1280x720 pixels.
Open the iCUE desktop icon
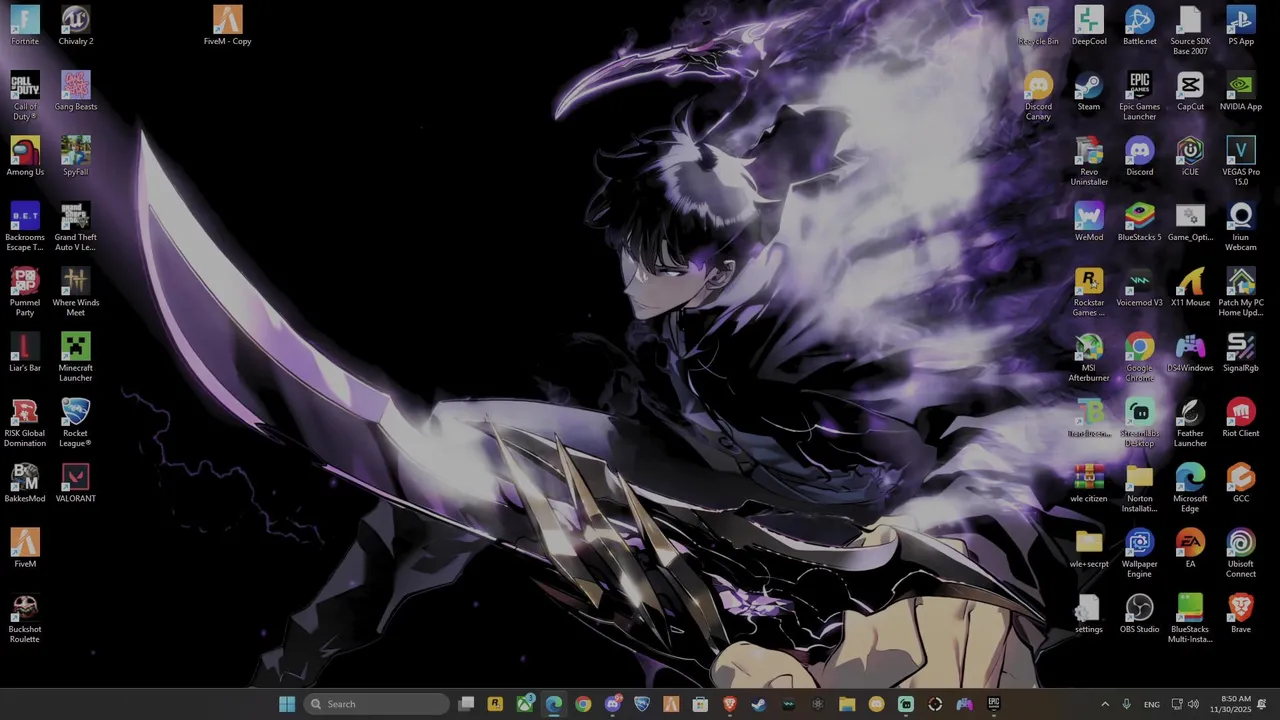coord(1190,156)
